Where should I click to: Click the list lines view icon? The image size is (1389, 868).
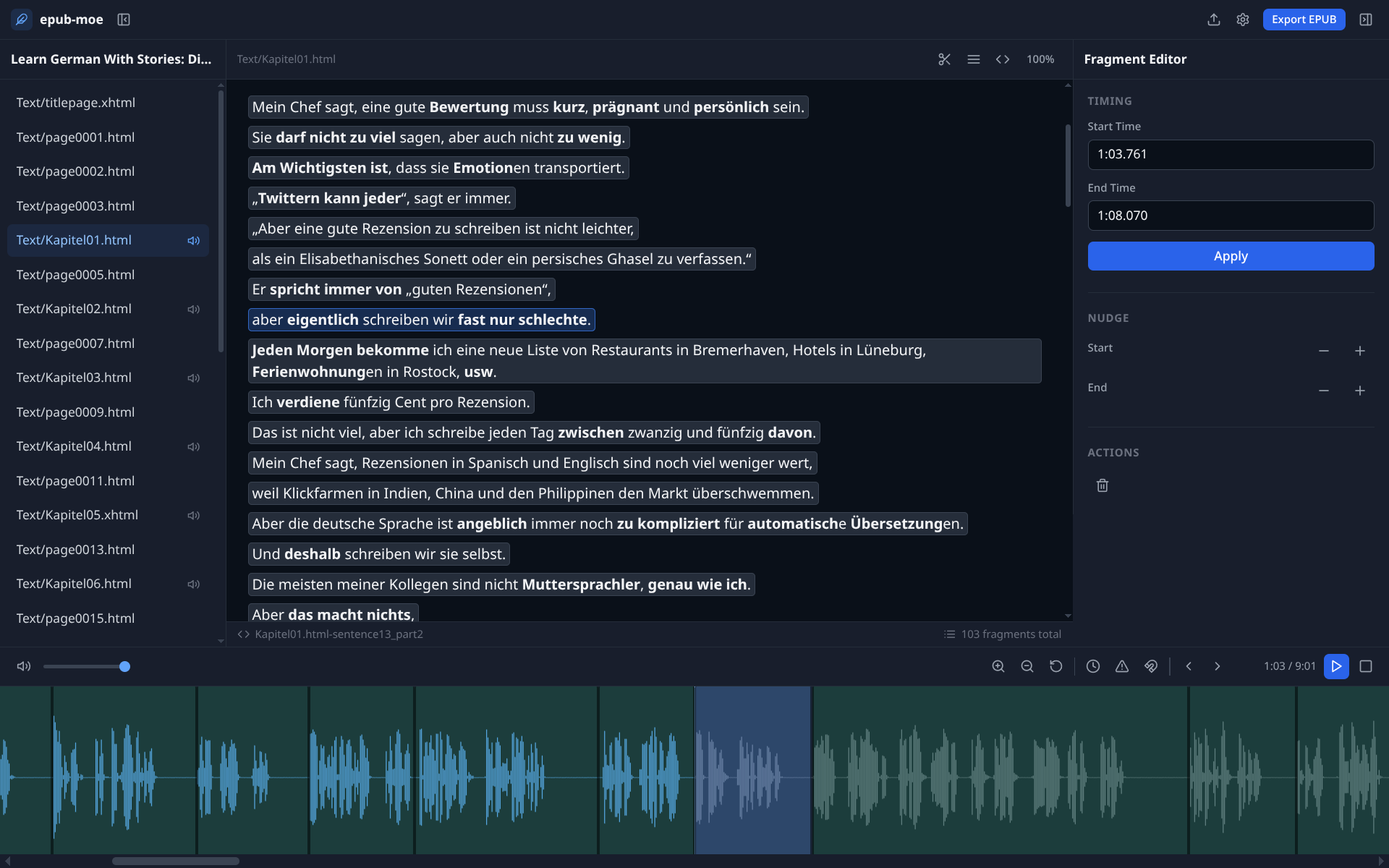tap(974, 59)
